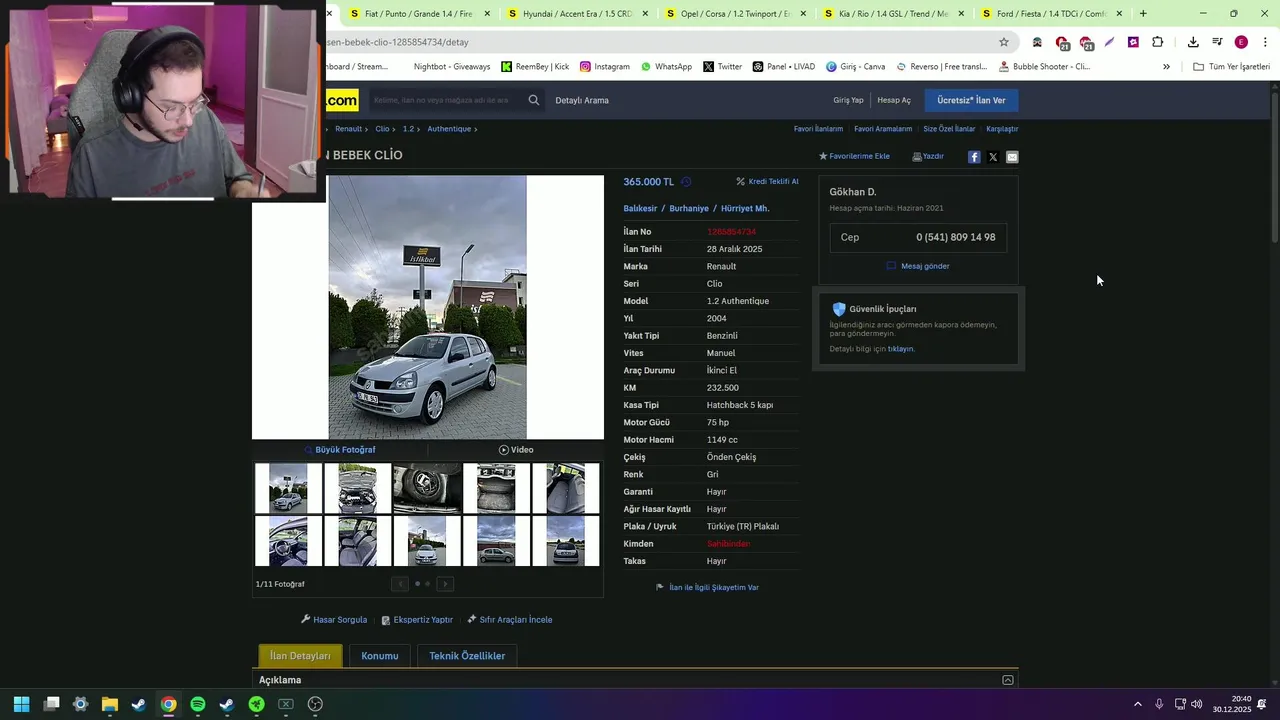Viewport: 1280px width, 720px height.
Task: Open the Chrome profile avatar E
Action: (1241, 42)
